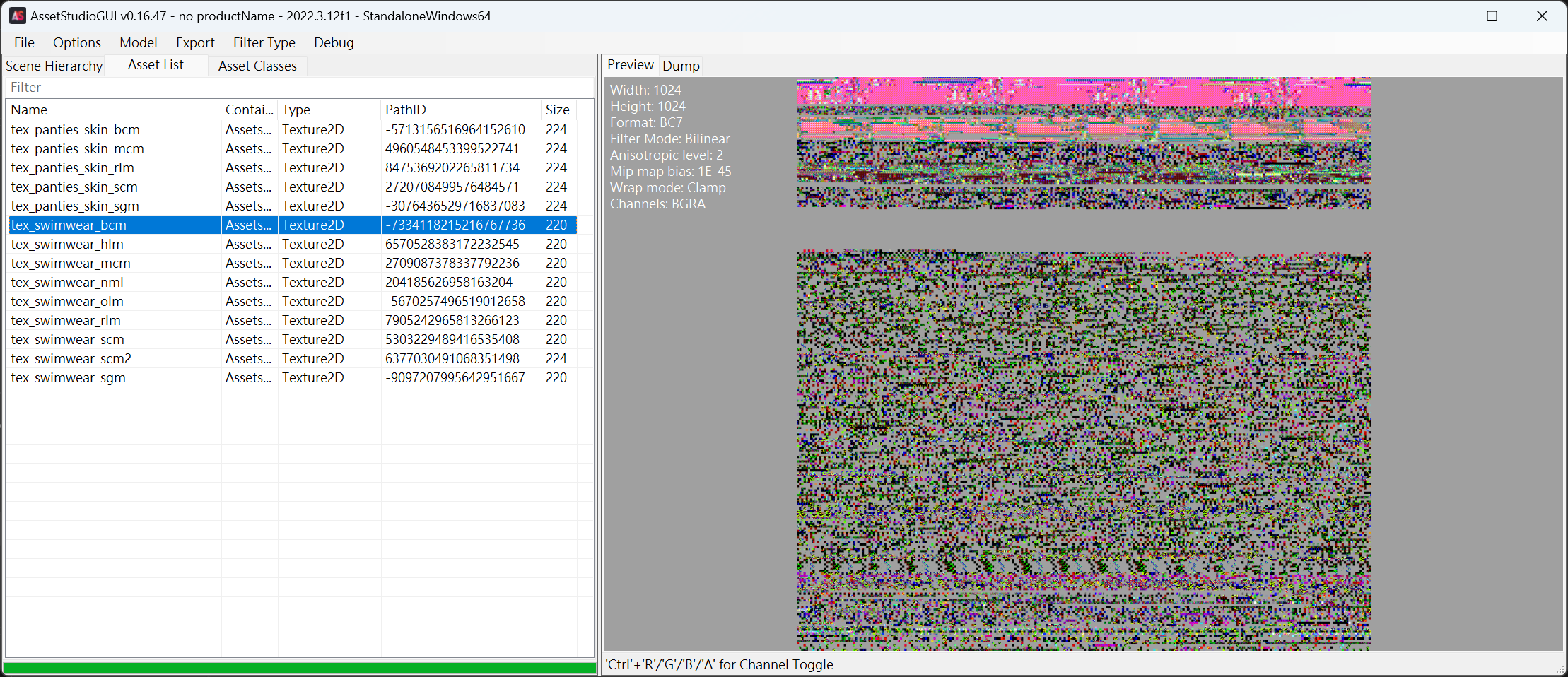Click the Channel Toggle status bar text

pyautogui.click(x=720, y=664)
